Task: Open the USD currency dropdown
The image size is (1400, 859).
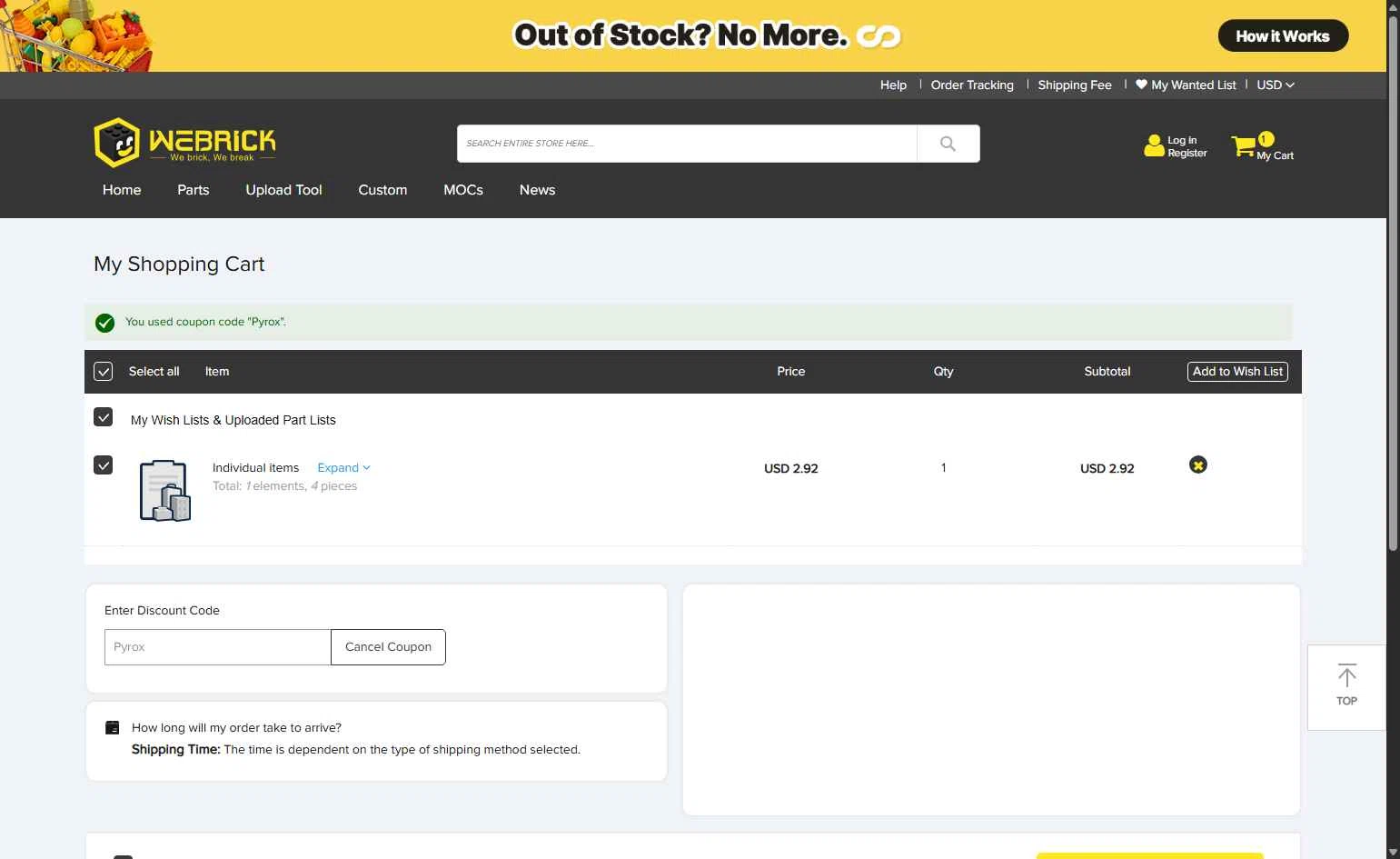Action: [x=1276, y=85]
